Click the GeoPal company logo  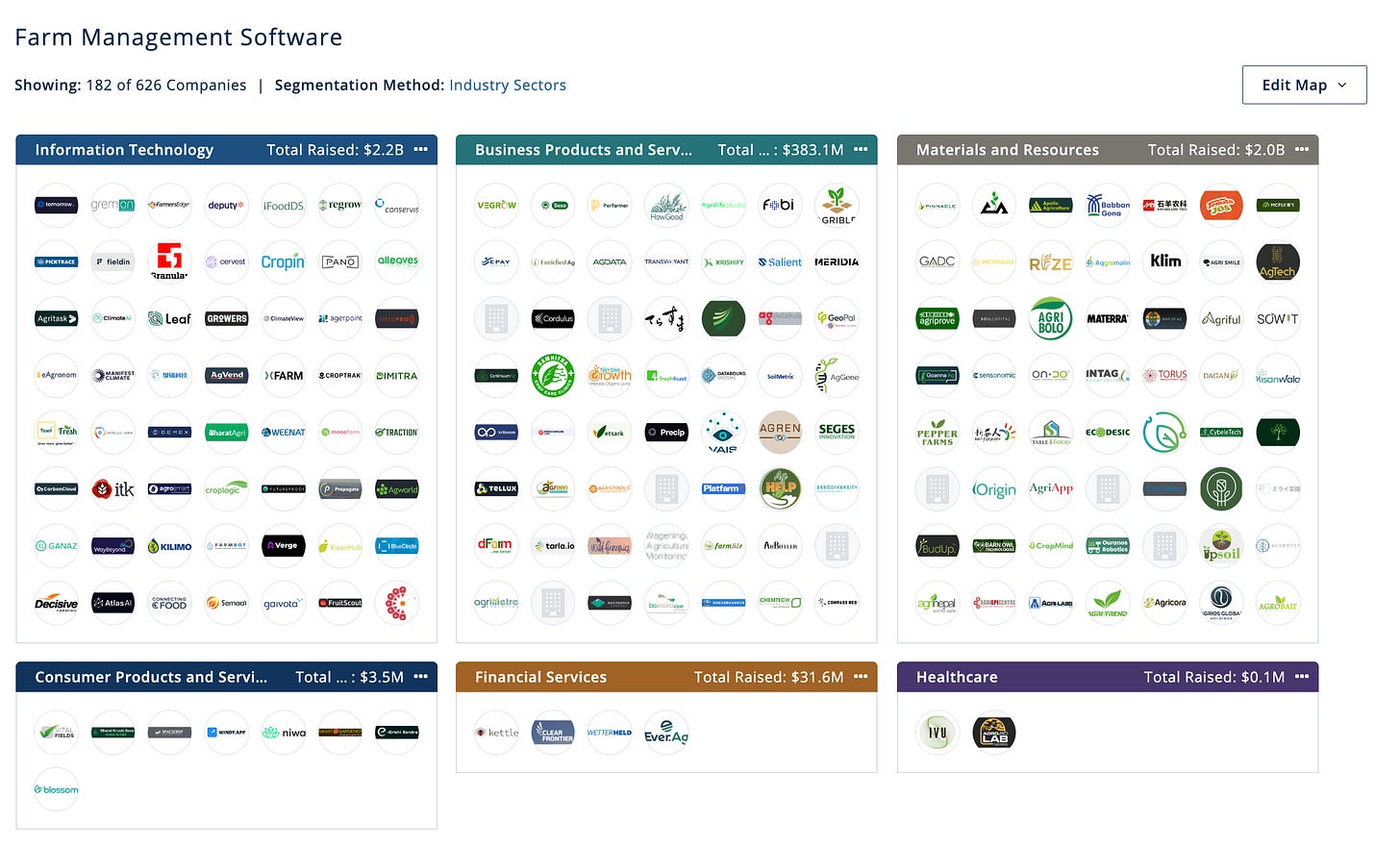[x=837, y=318]
